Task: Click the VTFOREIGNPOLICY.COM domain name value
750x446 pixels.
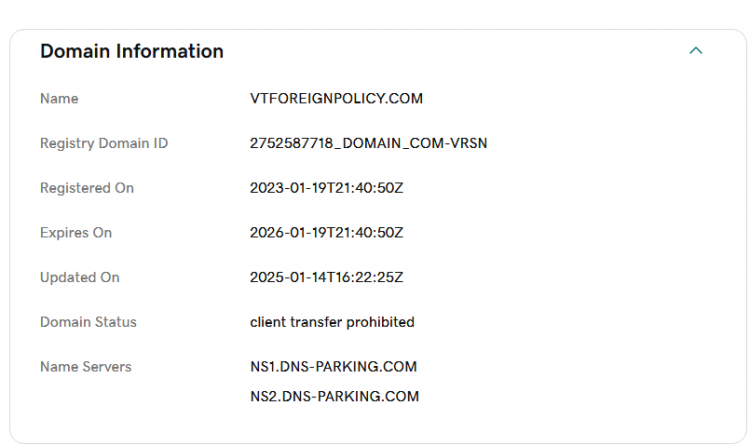Action: [336, 99]
